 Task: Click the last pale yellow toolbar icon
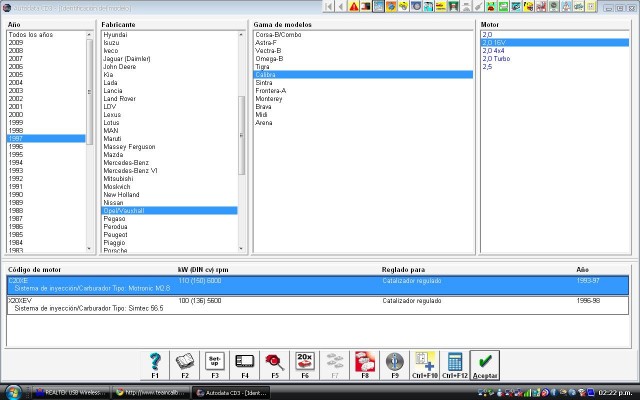(x=591, y=7)
